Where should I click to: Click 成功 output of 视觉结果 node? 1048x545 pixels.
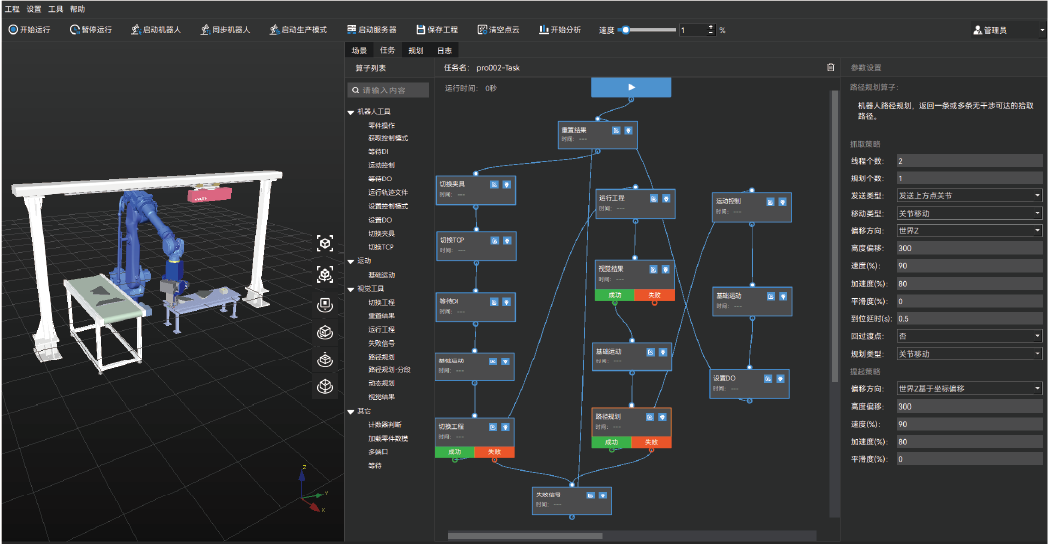click(615, 295)
